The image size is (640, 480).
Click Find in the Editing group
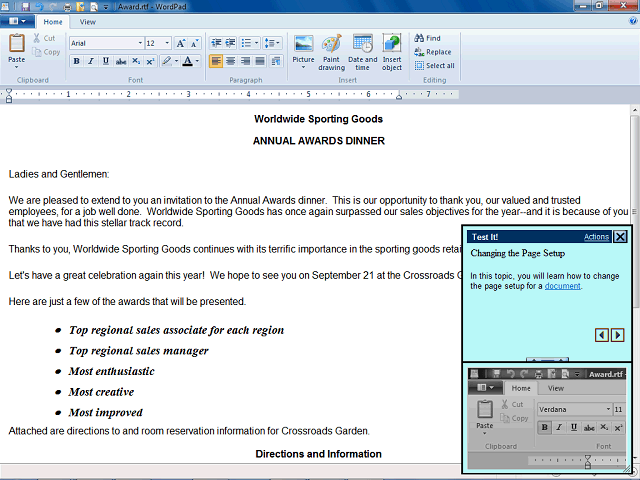pyautogui.click(x=427, y=38)
